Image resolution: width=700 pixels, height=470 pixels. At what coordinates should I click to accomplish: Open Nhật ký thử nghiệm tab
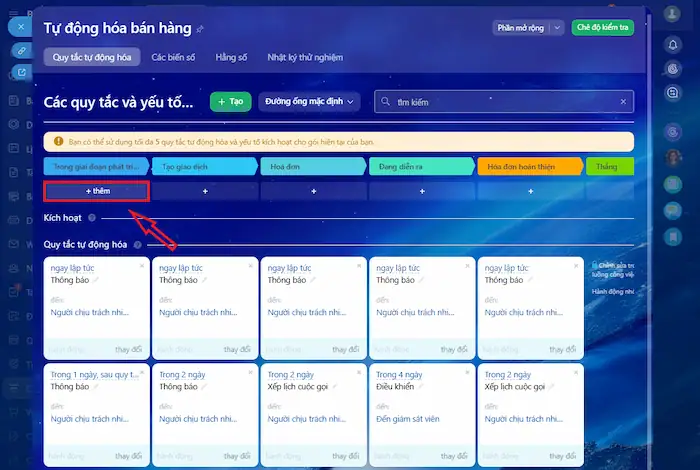click(305, 57)
